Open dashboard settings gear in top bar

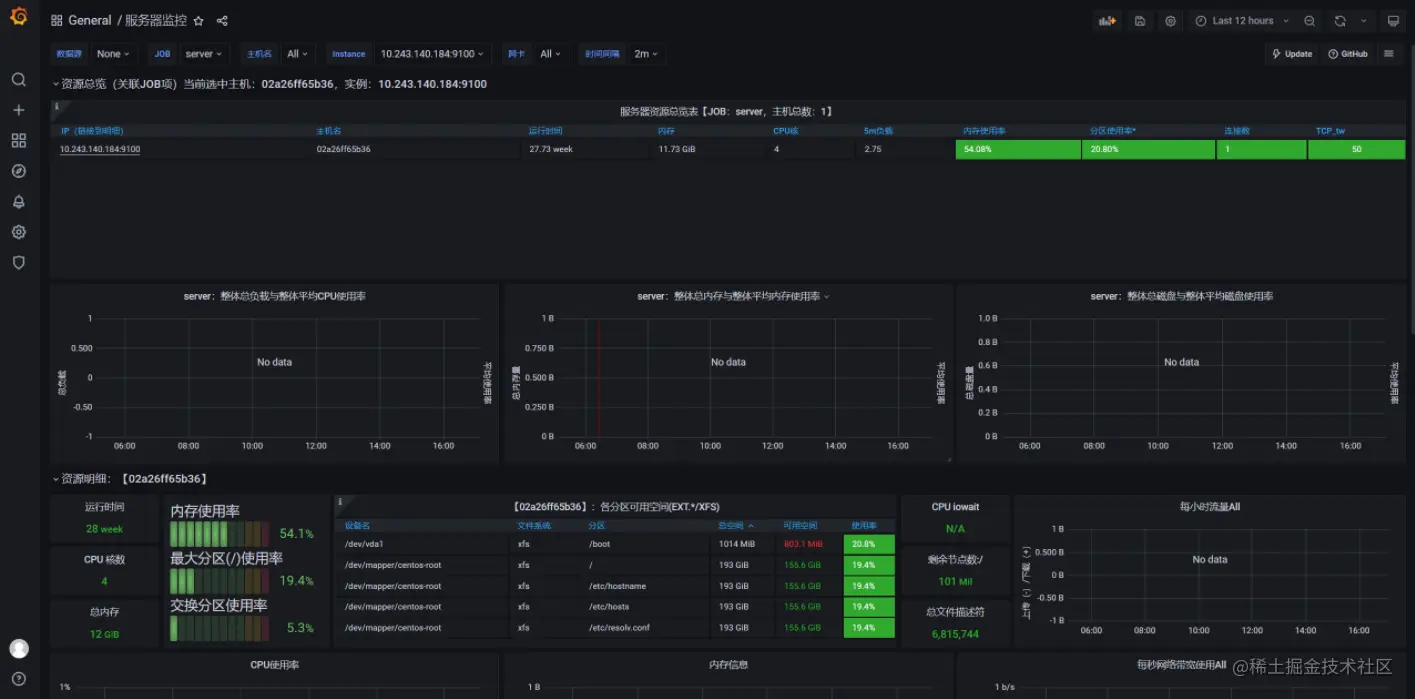click(x=1170, y=21)
